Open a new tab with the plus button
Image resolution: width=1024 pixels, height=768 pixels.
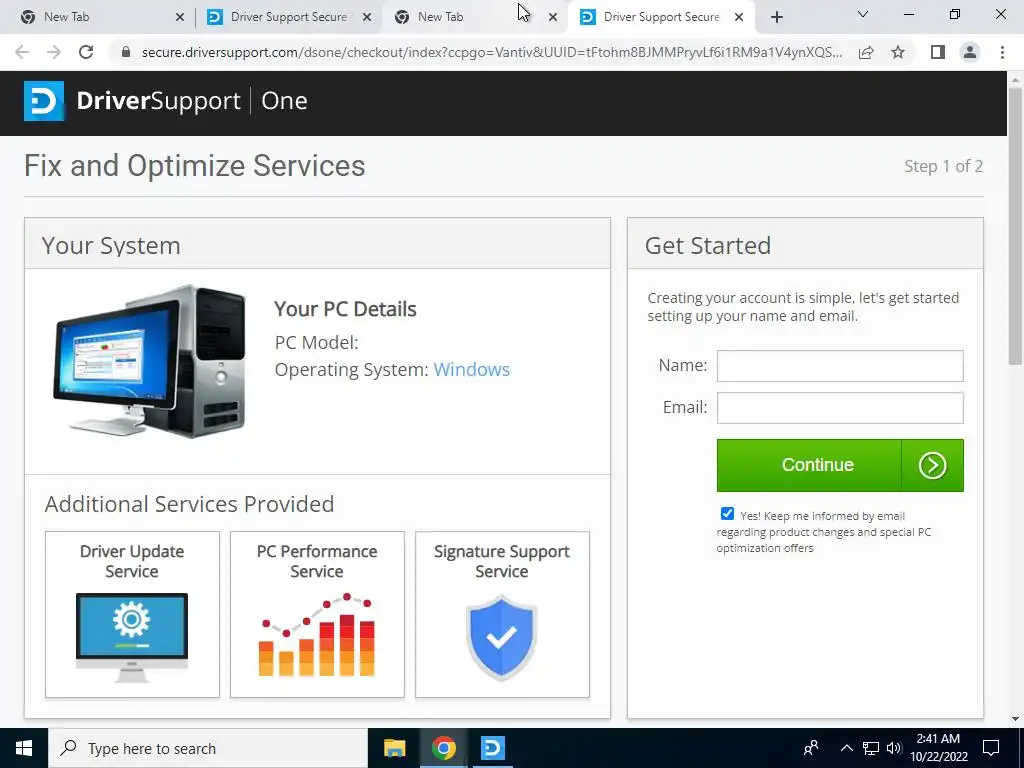click(776, 17)
